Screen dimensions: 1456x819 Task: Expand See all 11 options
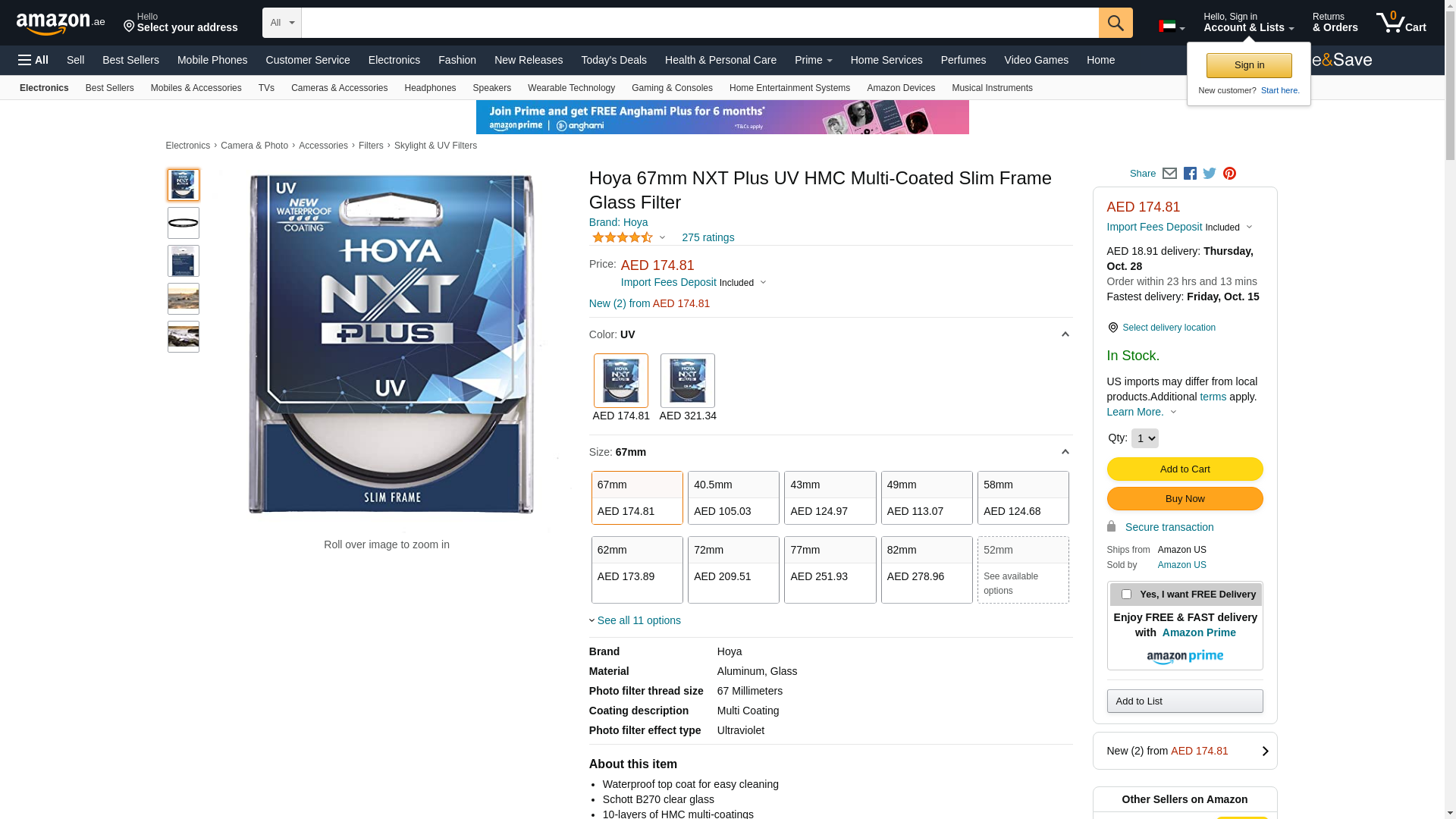click(639, 620)
